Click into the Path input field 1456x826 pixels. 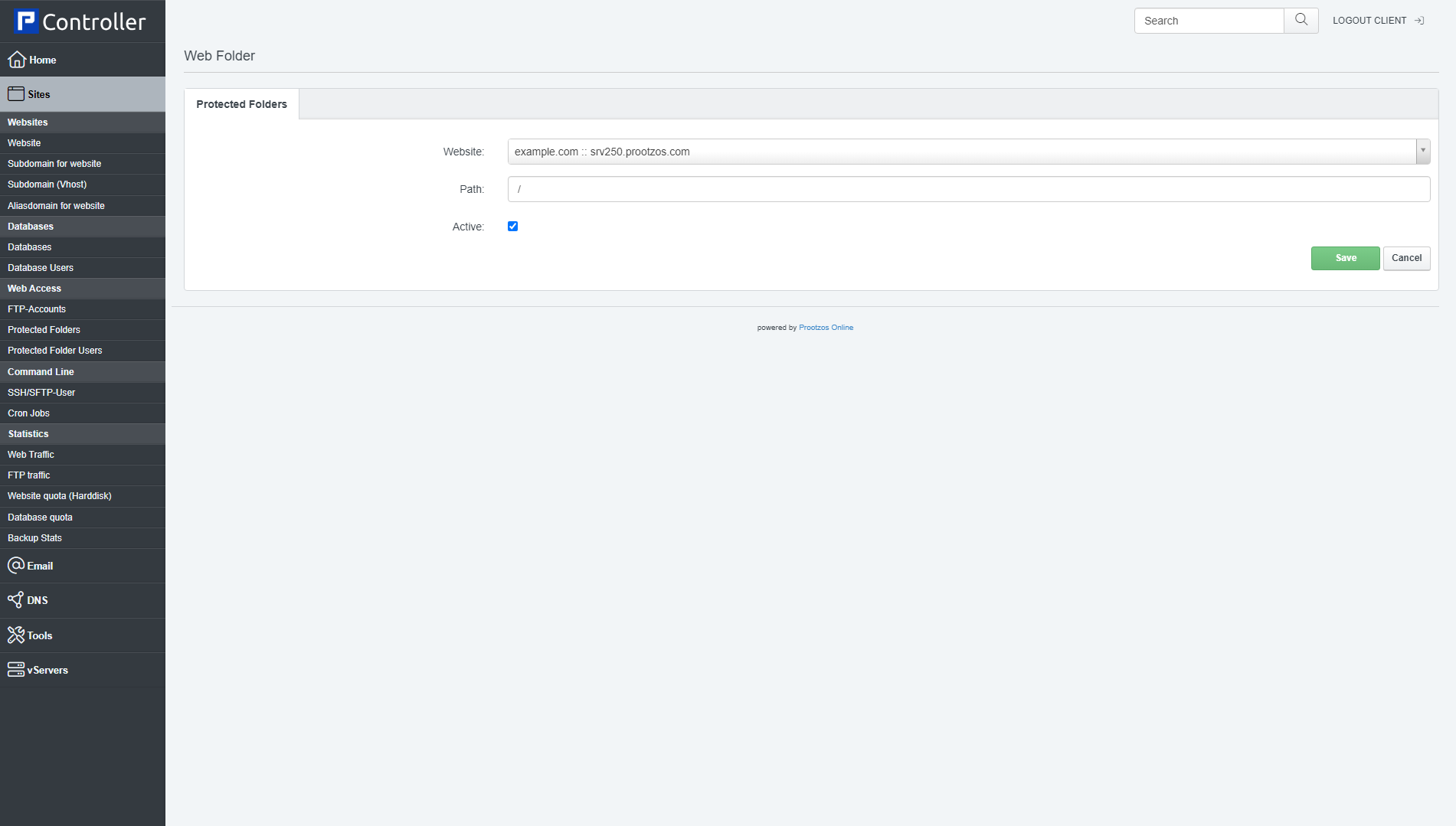968,189
